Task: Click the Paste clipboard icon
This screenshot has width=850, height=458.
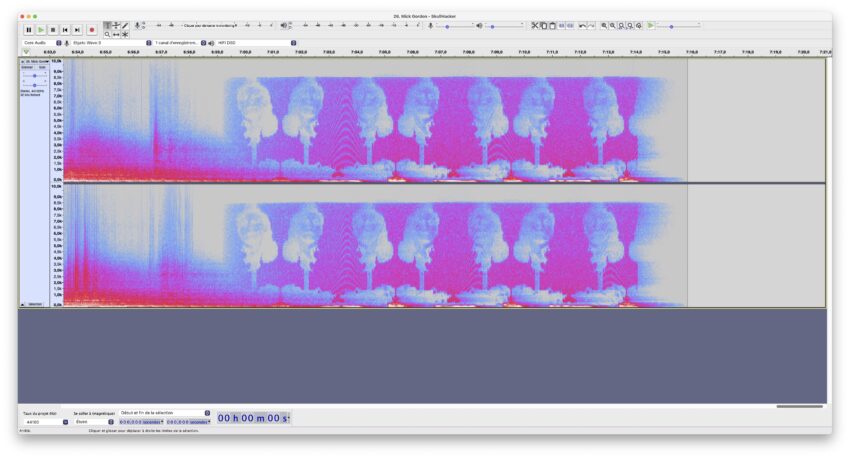Action: click(552, 25)
